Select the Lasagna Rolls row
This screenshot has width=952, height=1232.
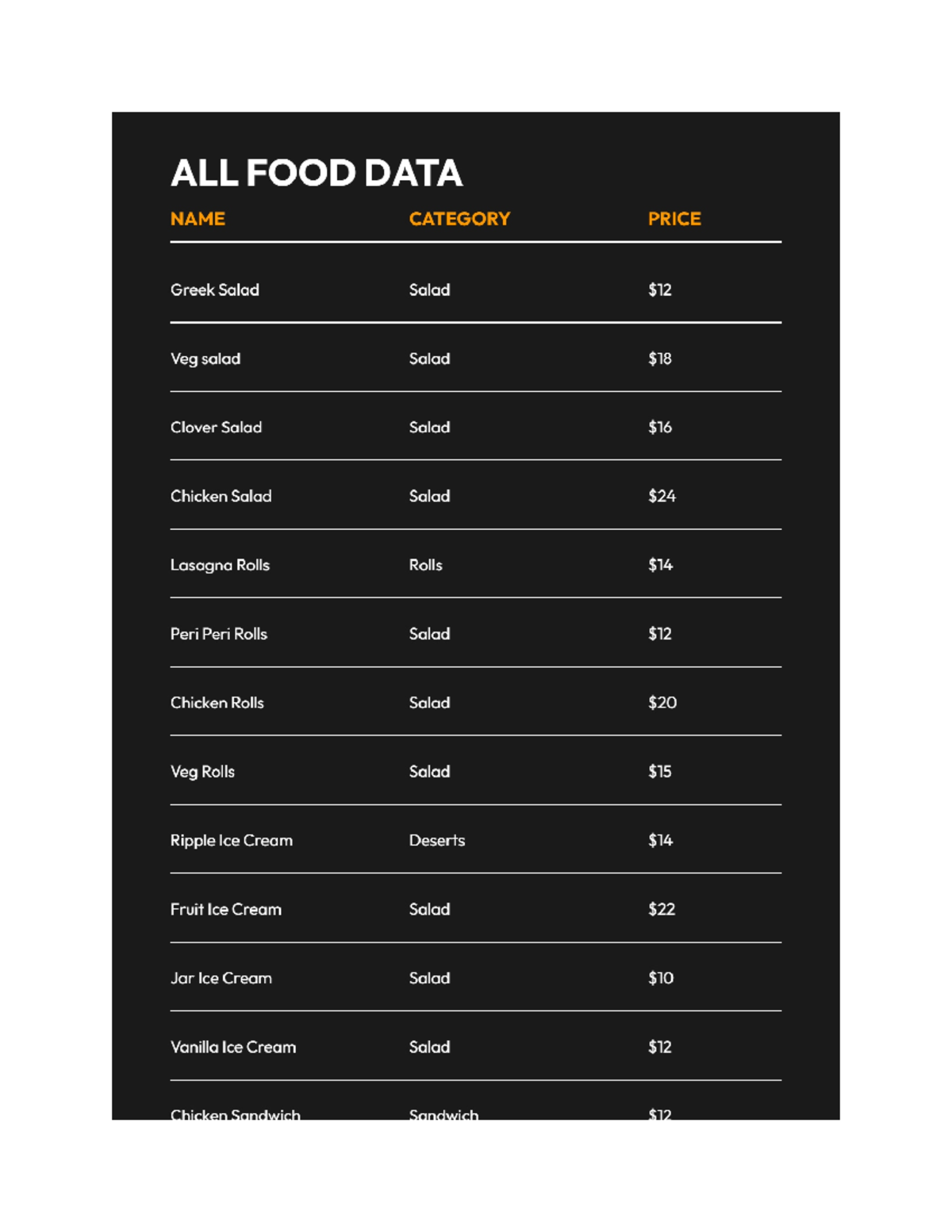click(476, 565)
